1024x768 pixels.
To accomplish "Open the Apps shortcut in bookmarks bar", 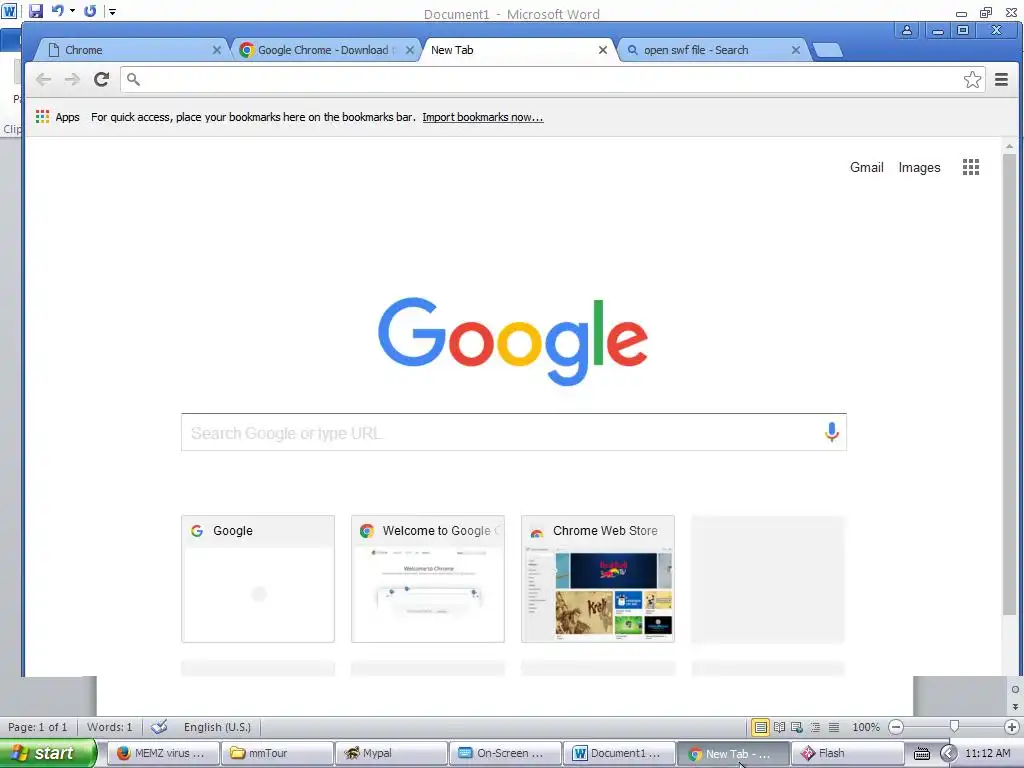I will pyautogui.click(x=57, y=117).
